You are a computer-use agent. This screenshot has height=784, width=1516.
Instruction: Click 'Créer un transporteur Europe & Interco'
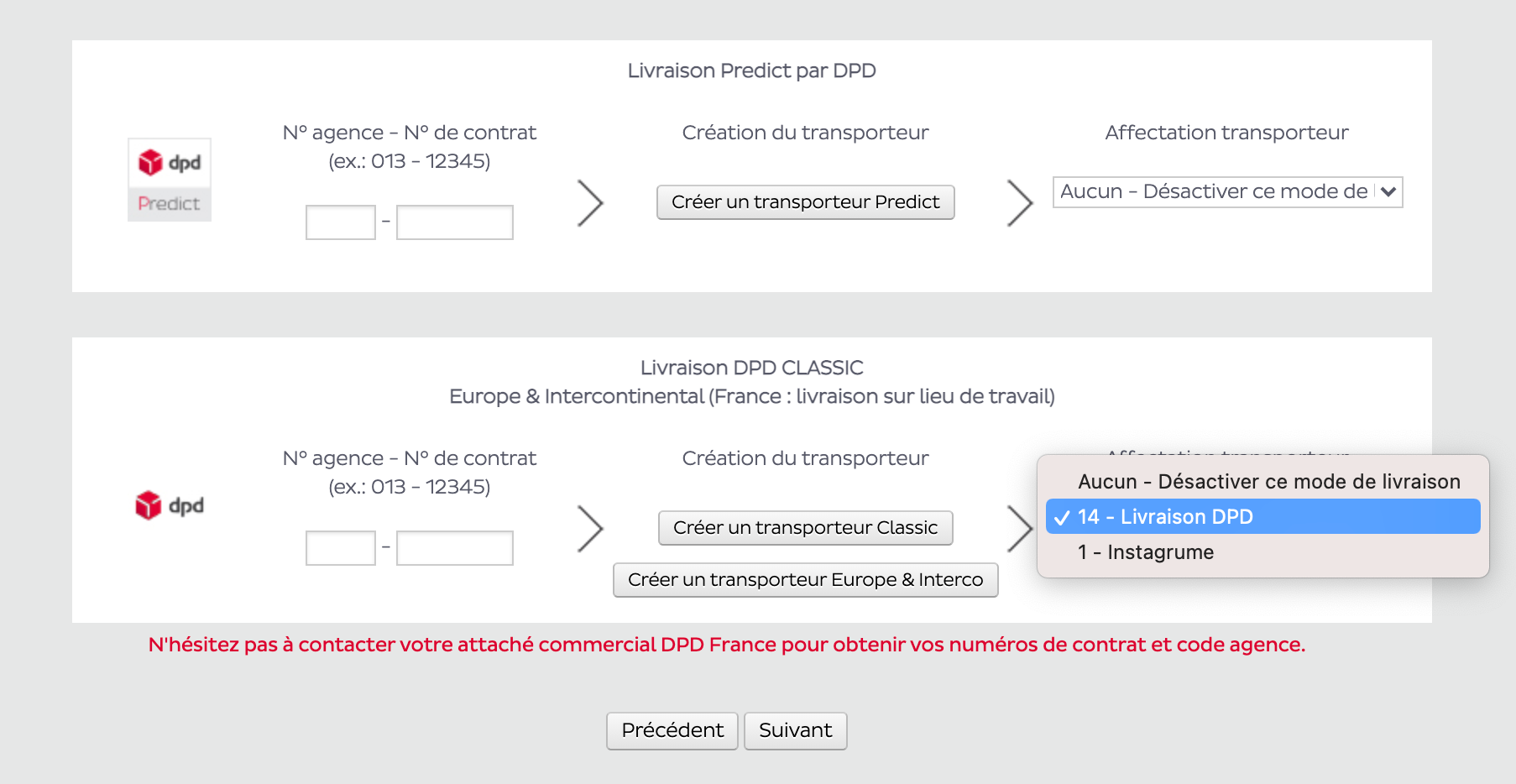[x=805, y=580]
